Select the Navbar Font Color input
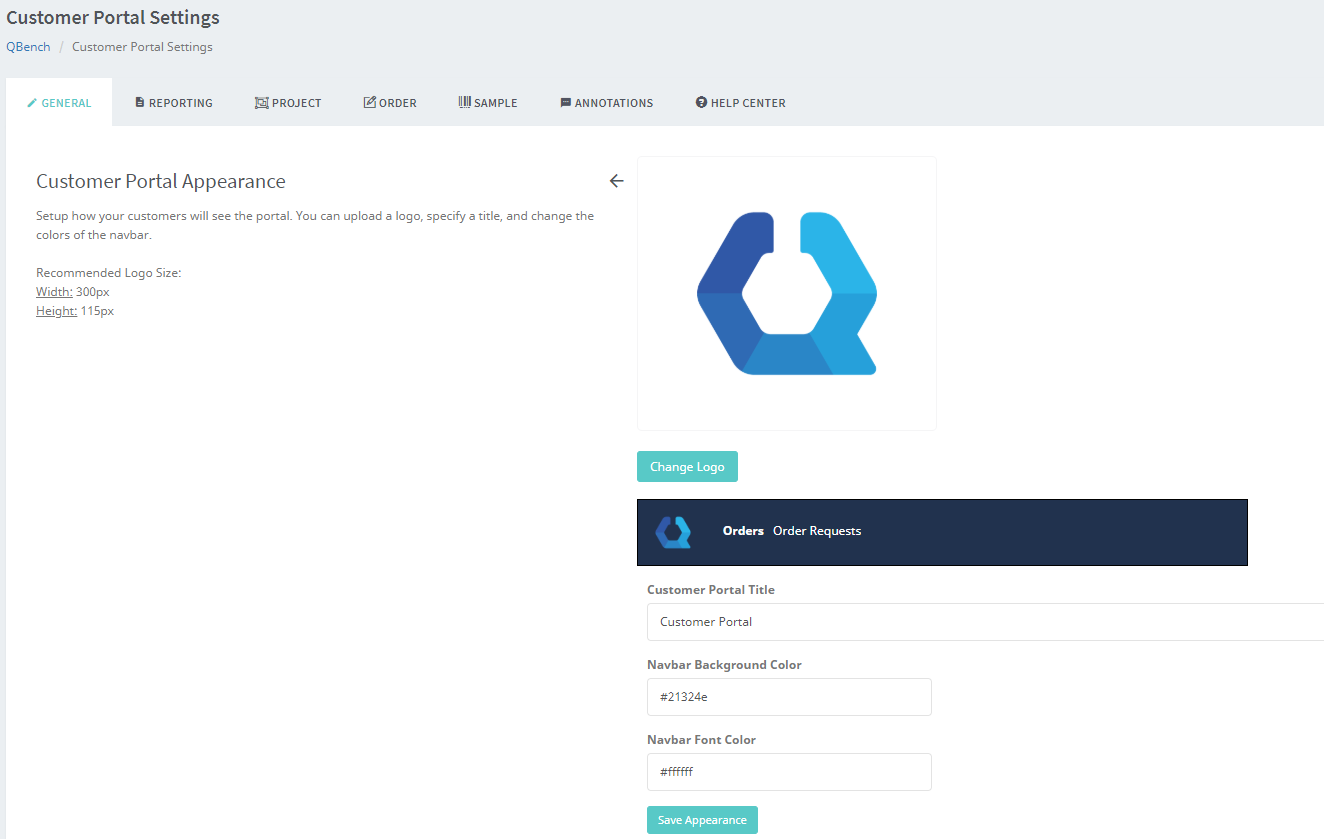 (789, 771)
